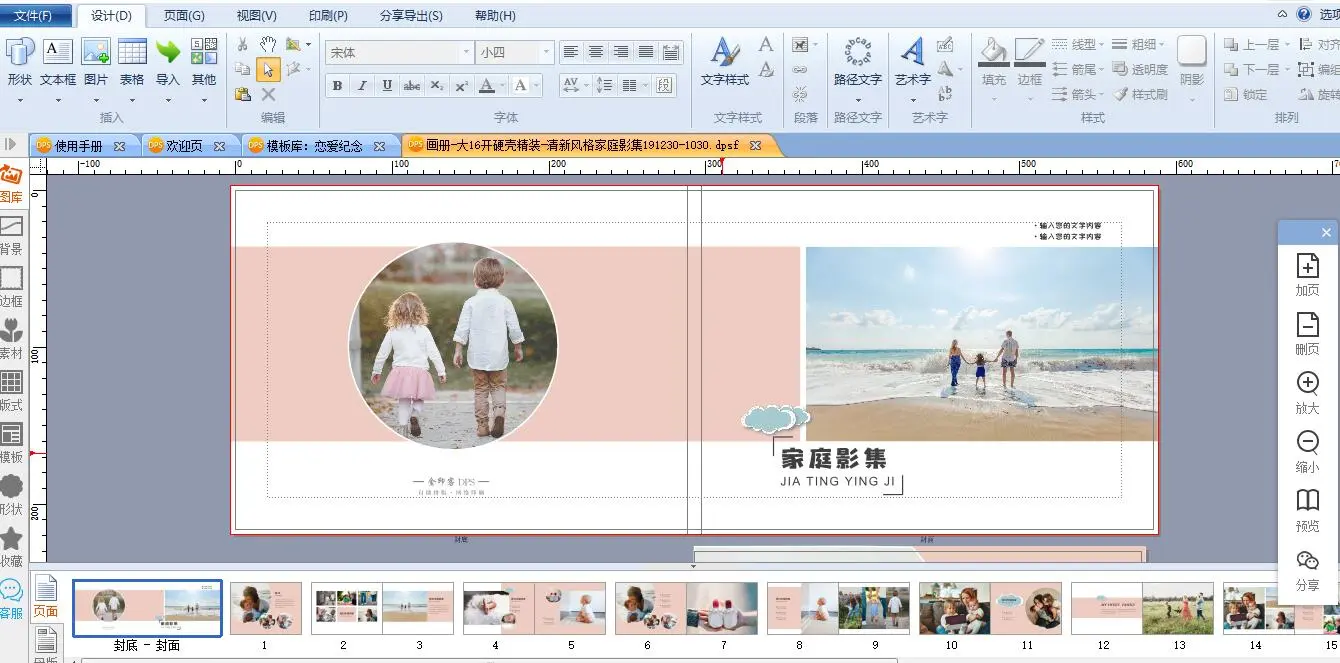
Task: Click the font color swatch button
Action: click(x=487, y=86)
